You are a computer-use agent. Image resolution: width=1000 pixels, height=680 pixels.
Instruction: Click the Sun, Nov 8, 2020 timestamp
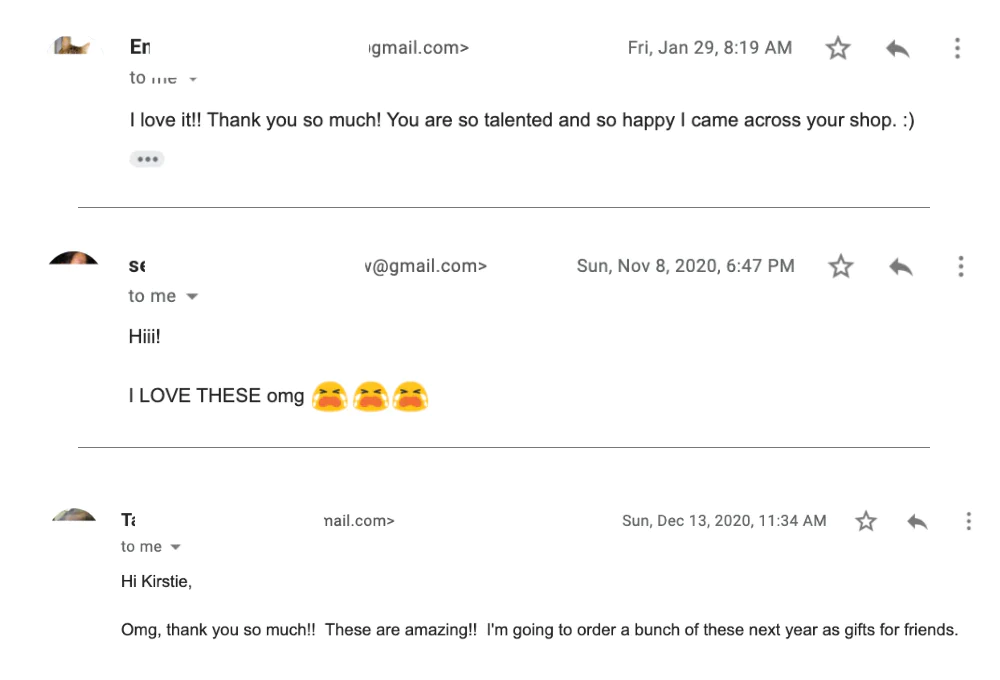pos(685,266)
